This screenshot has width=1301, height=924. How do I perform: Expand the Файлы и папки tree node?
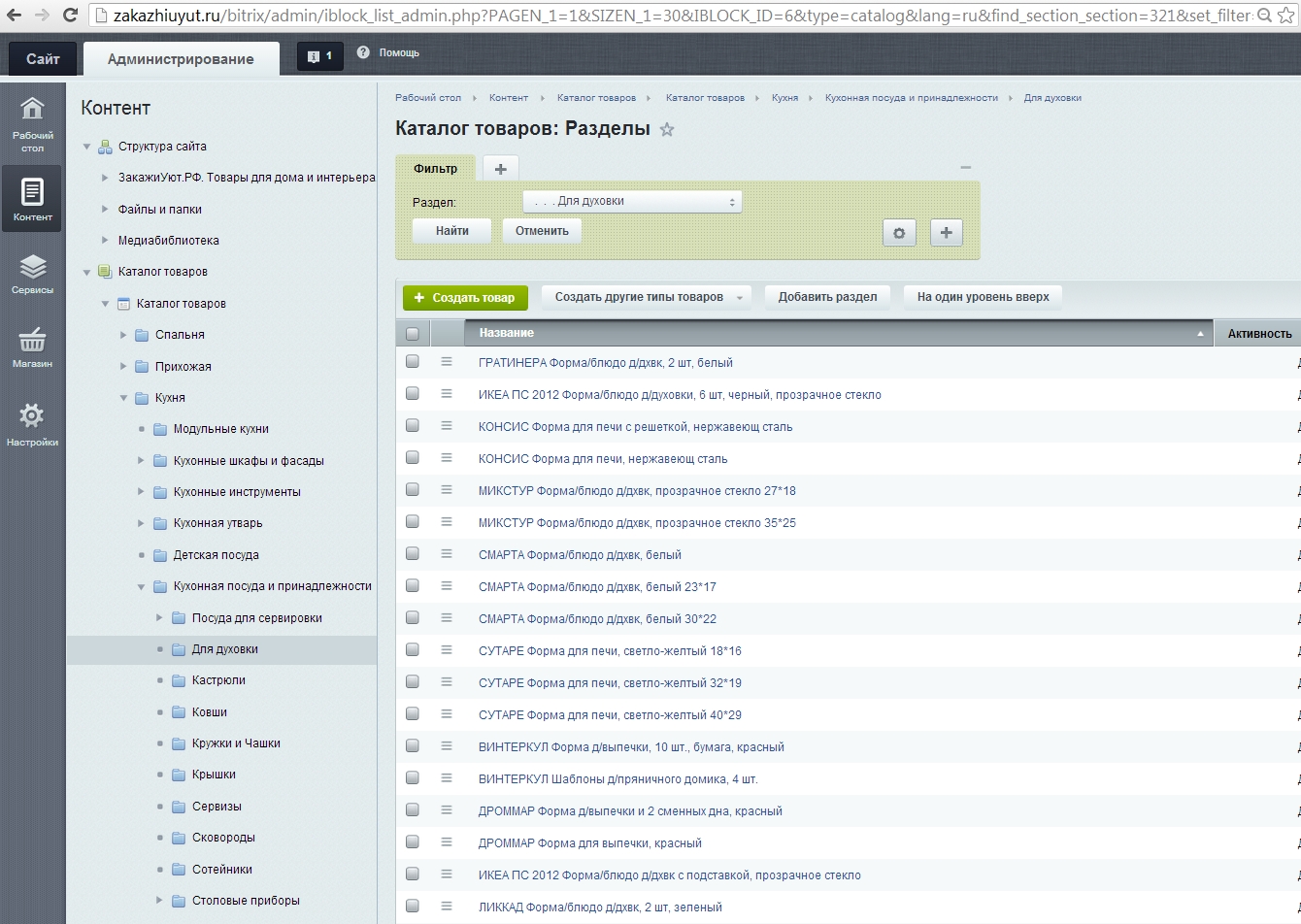(x=106, y=210)
